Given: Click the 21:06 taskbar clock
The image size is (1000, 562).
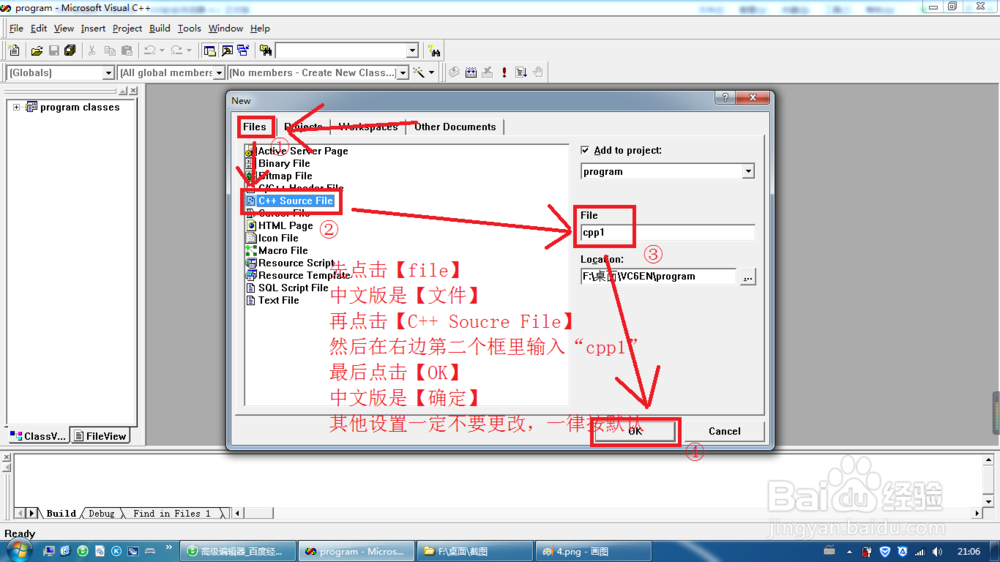Looking at the screenshot, I should [x=969, y=551].
